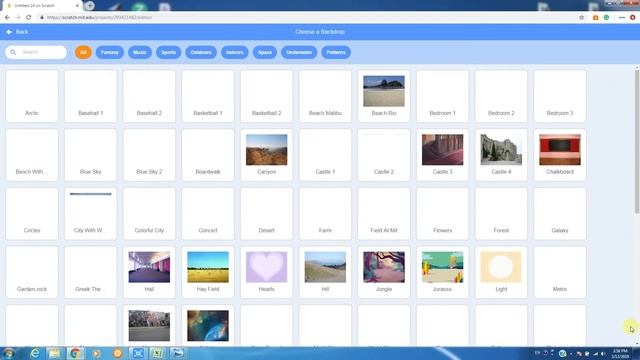Viewport: 640px width, 360px height.
Task: Select the Blue Sky 2 backdrop
Action: click(x=149, y=155)
